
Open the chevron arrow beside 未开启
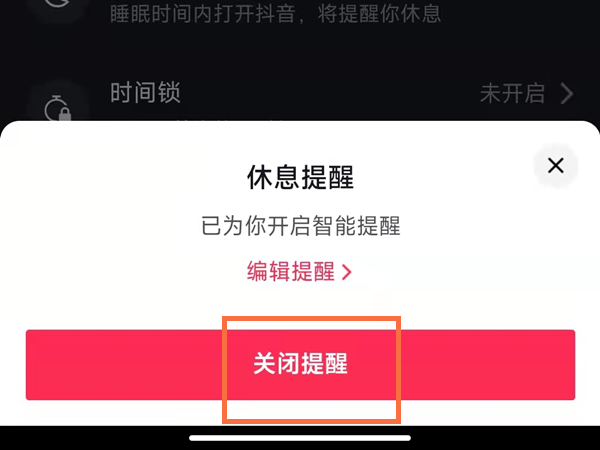point(567,94)
